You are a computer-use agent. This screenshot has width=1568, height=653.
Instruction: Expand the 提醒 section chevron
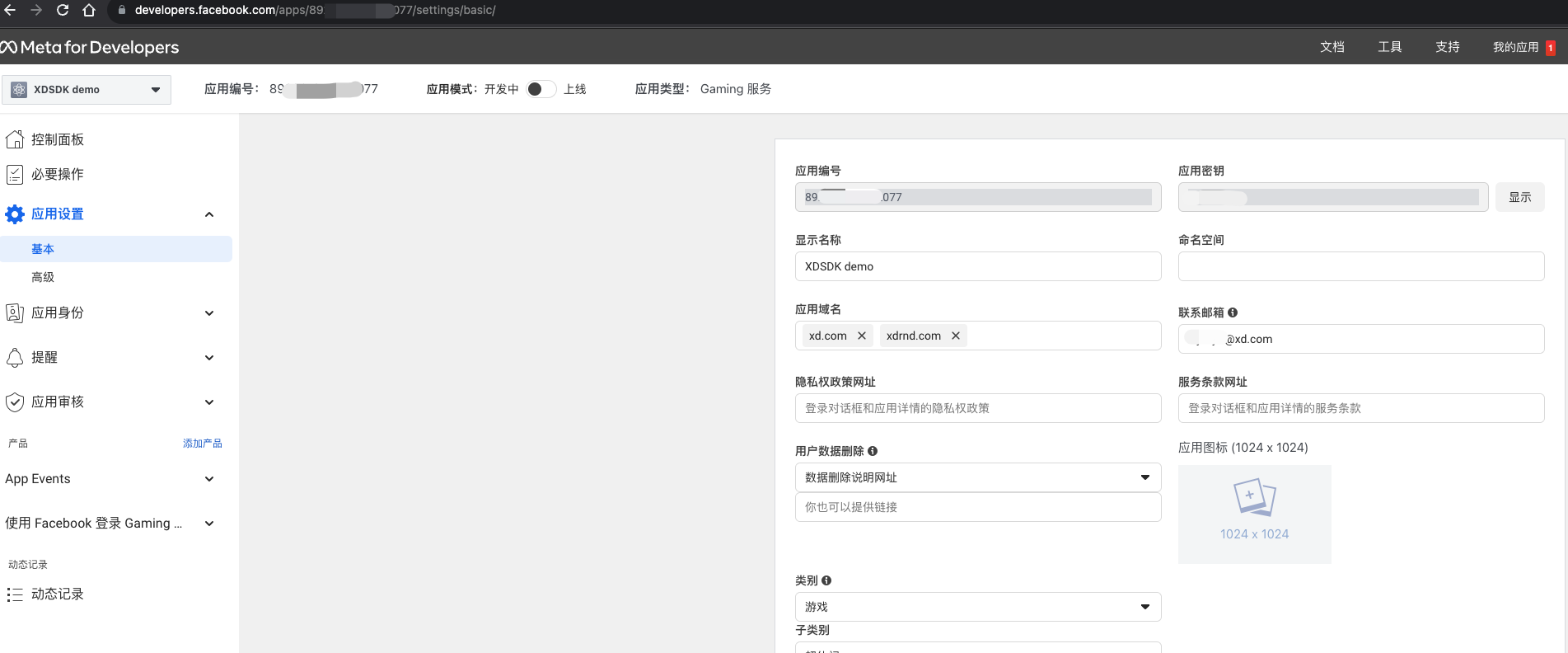point(209,358)
